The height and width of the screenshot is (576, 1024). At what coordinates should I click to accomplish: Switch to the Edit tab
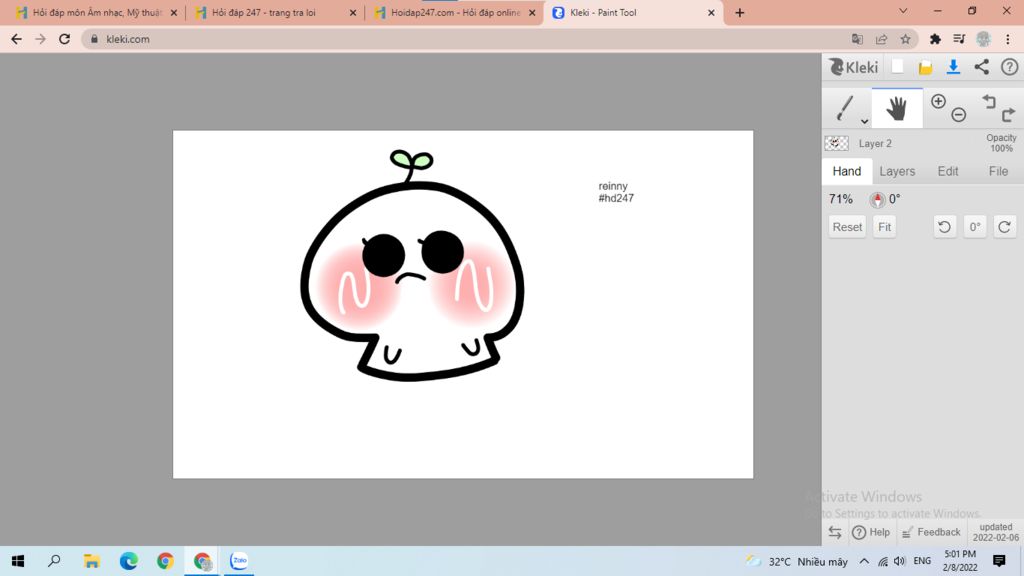click(948, 171)
